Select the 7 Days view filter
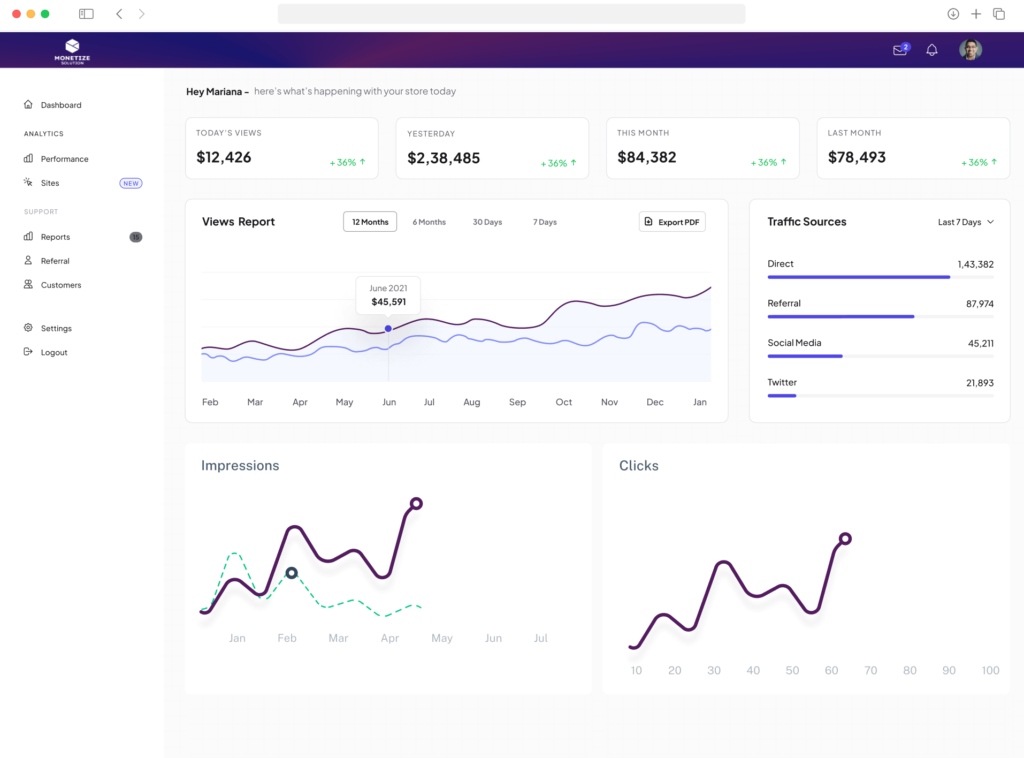The width and height of the screenshot is (1024, 758). 544,222
